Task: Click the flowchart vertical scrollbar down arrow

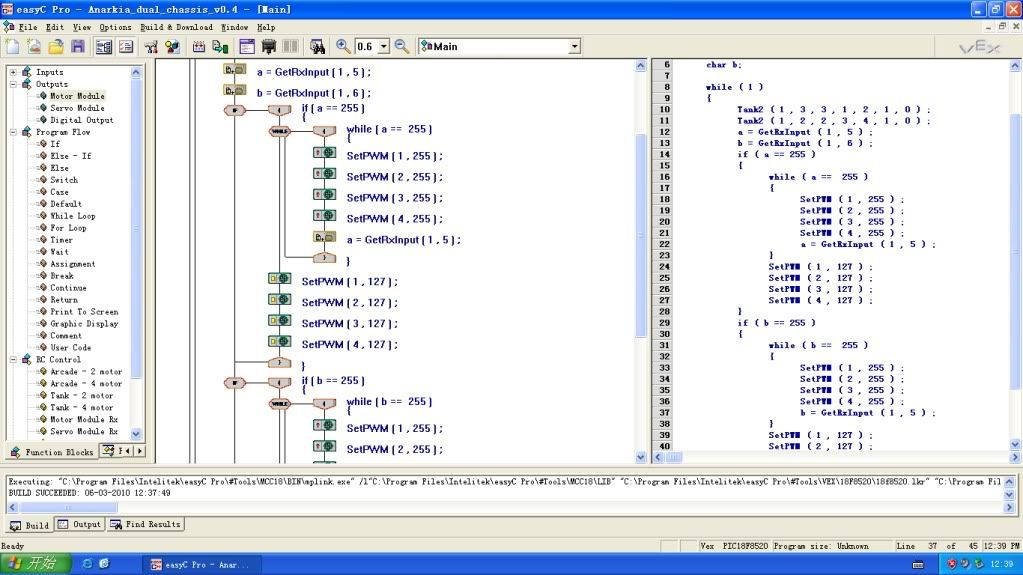Action: [x=641, y=457]
